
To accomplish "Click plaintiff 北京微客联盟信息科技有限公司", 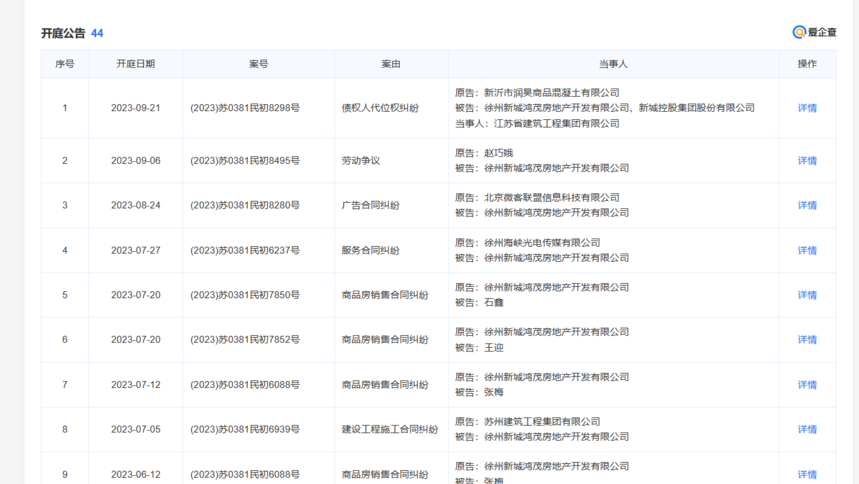I will pos(552,197).
